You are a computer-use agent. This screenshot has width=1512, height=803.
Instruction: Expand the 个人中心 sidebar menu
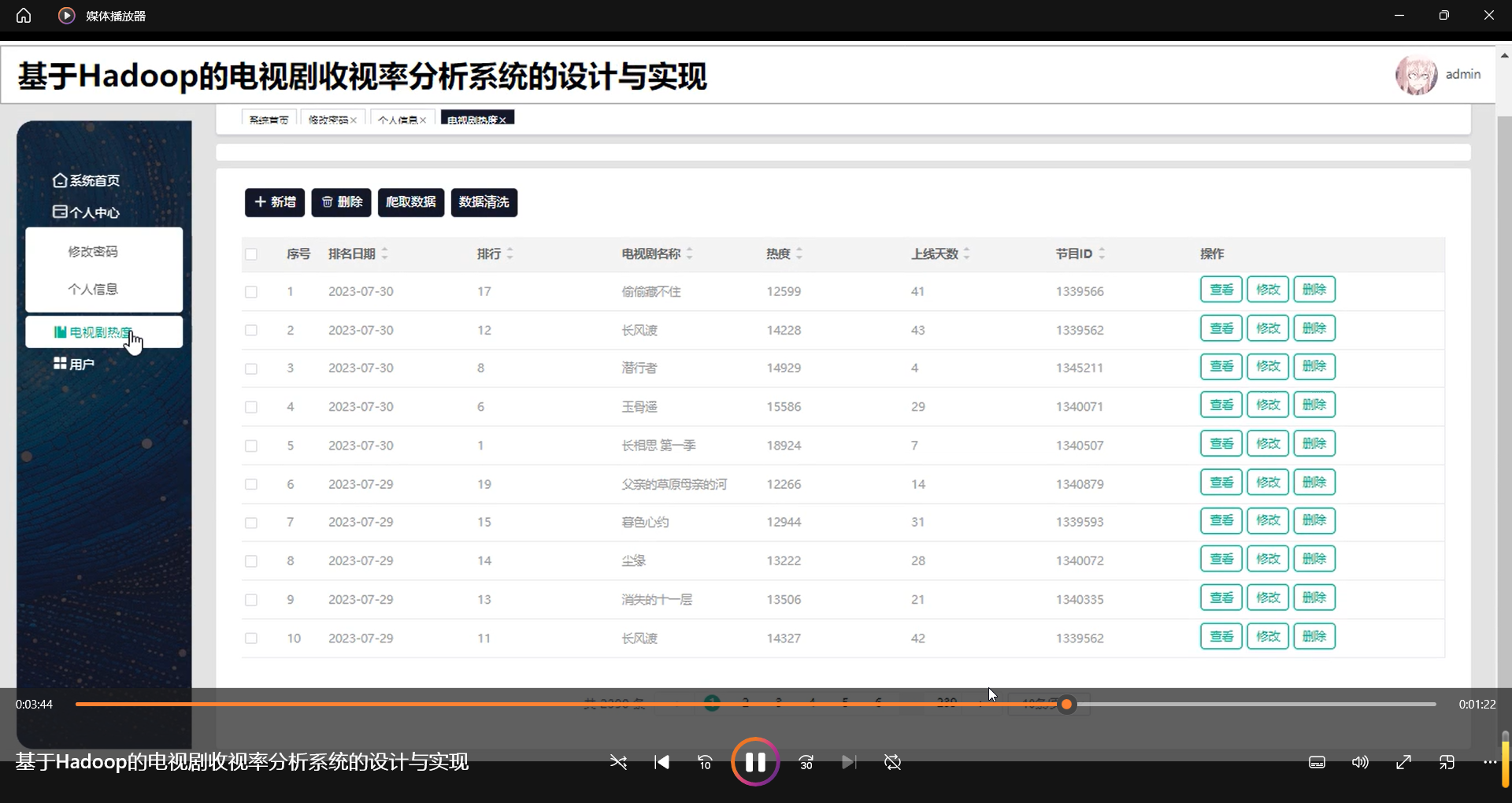(86, 213)
